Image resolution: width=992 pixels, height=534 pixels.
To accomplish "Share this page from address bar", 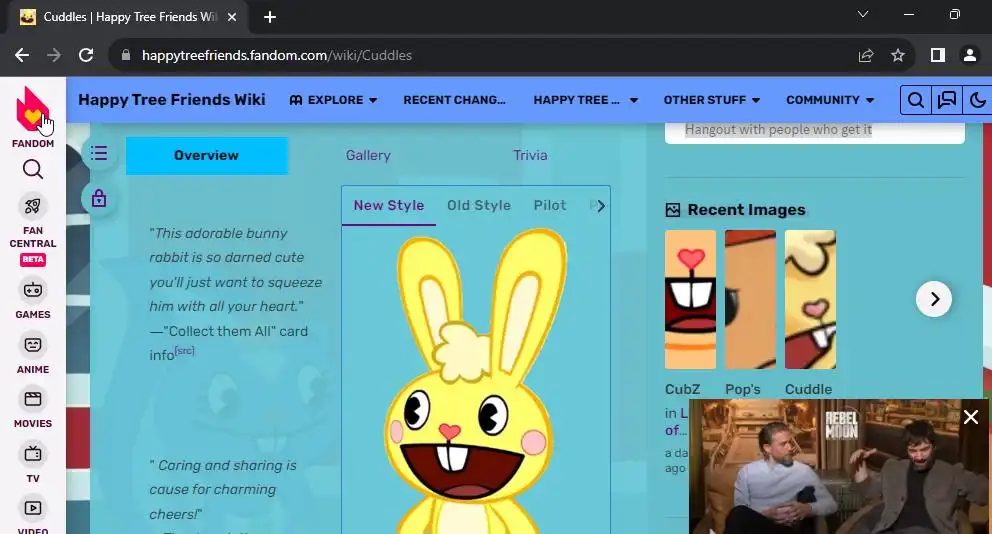I will (x=865, y=56).
